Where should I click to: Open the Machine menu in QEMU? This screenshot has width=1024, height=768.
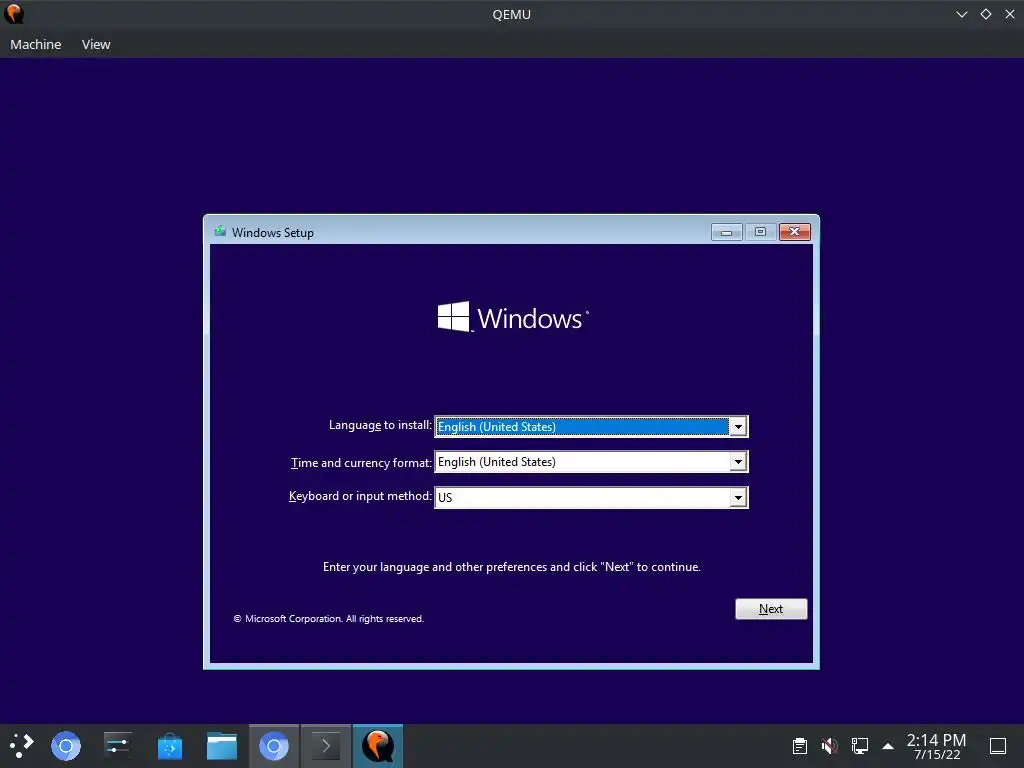point(36,44)
